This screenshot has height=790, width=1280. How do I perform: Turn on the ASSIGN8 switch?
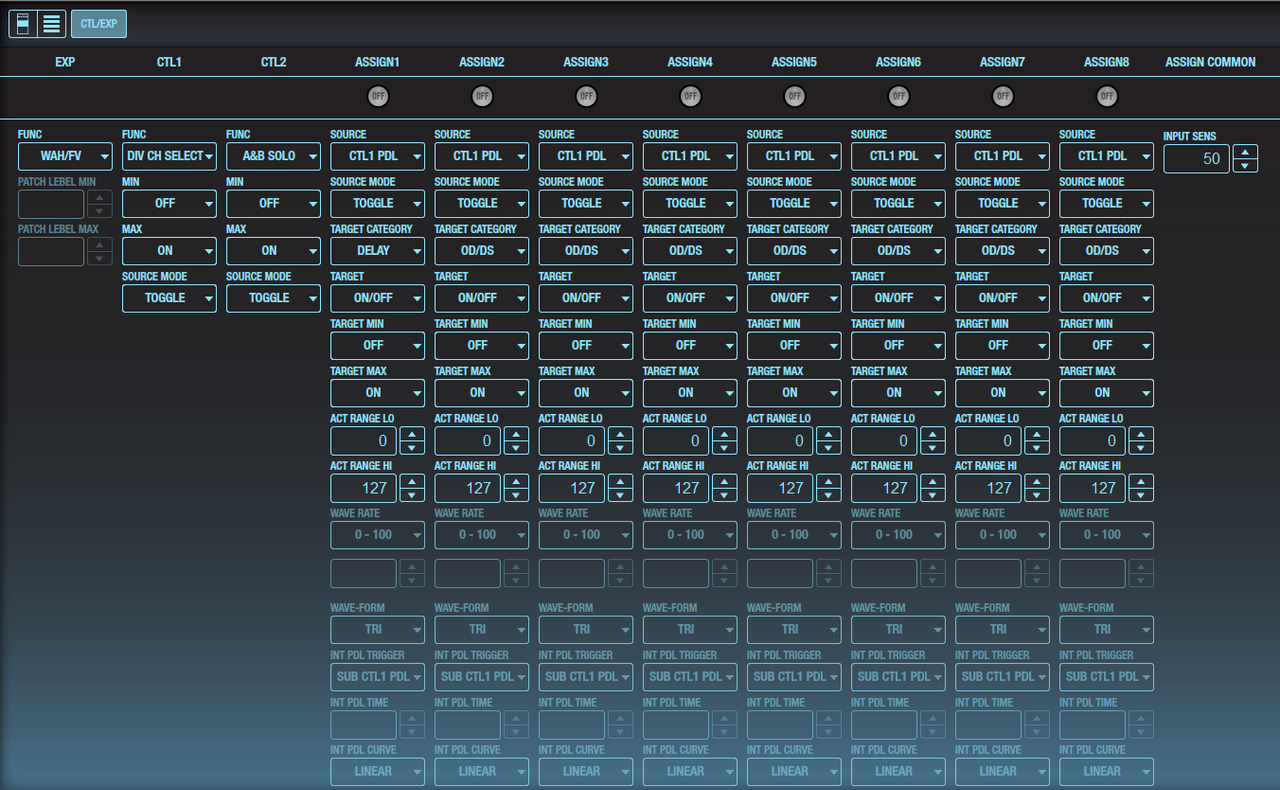pyautogui.click(x=1106, y=96)
